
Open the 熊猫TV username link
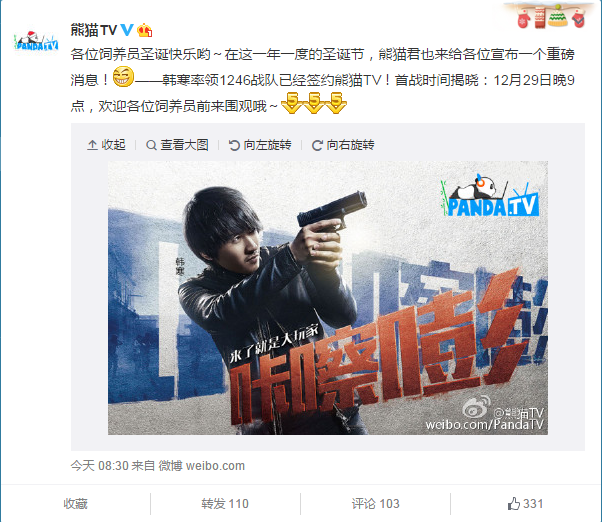[94, 30]
